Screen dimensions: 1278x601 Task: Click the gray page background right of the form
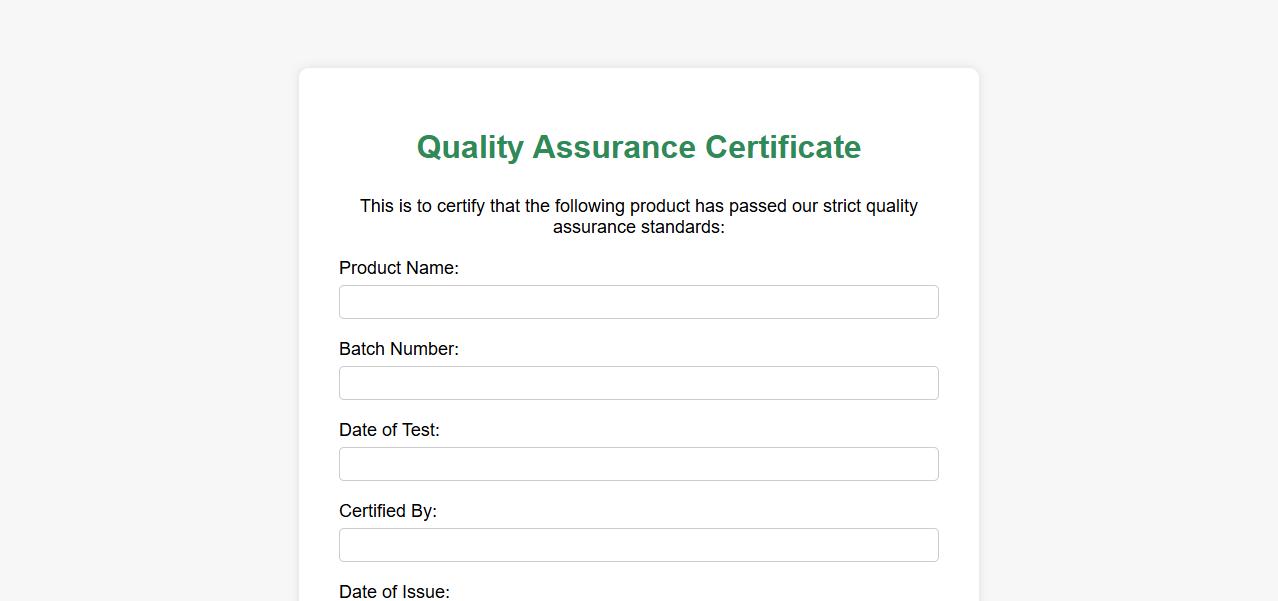coord(1128,300)
